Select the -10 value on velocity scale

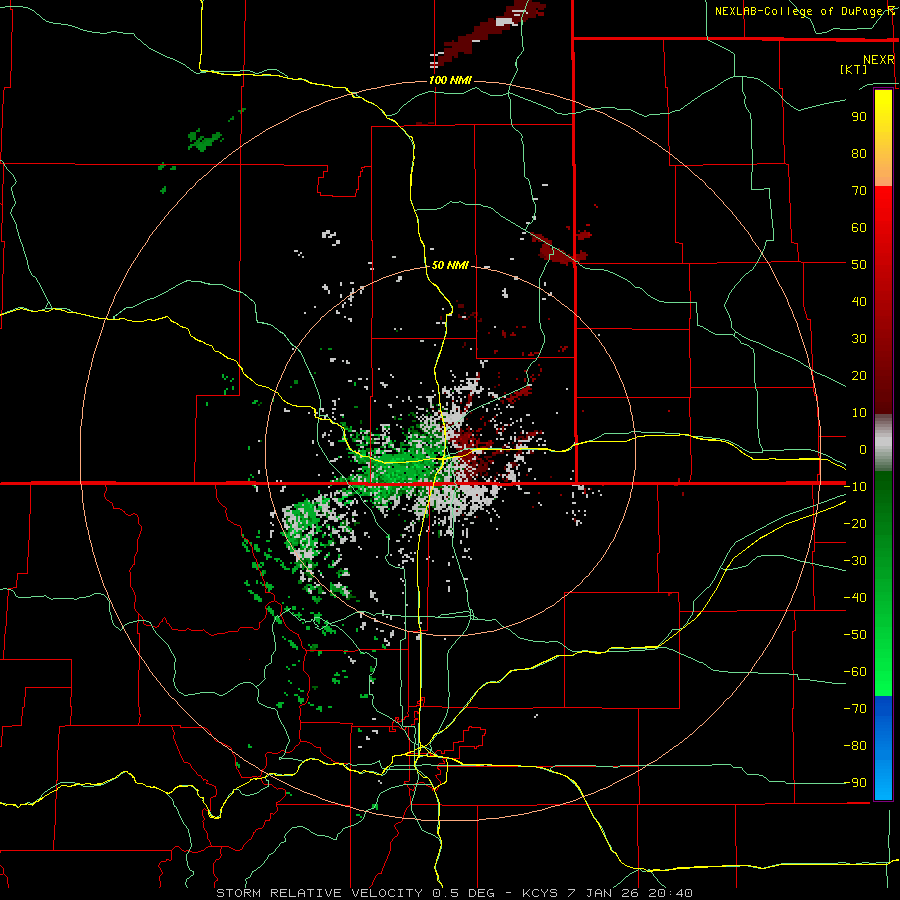[855, 487]
